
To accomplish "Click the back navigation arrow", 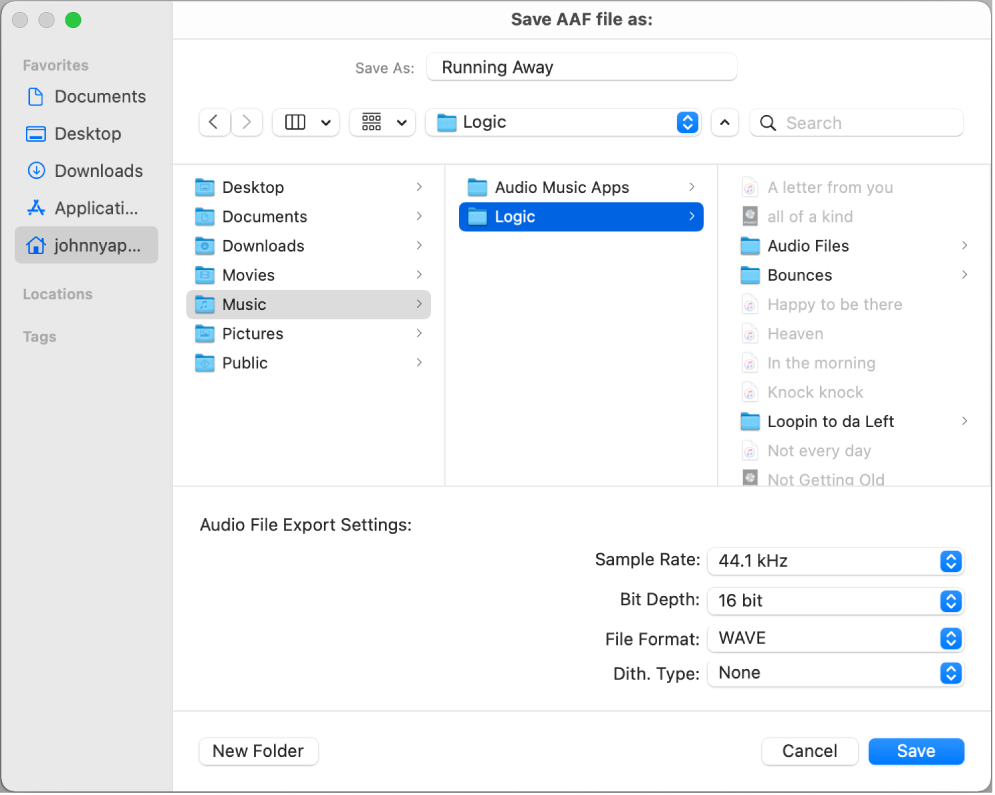I will pos(214,122).
